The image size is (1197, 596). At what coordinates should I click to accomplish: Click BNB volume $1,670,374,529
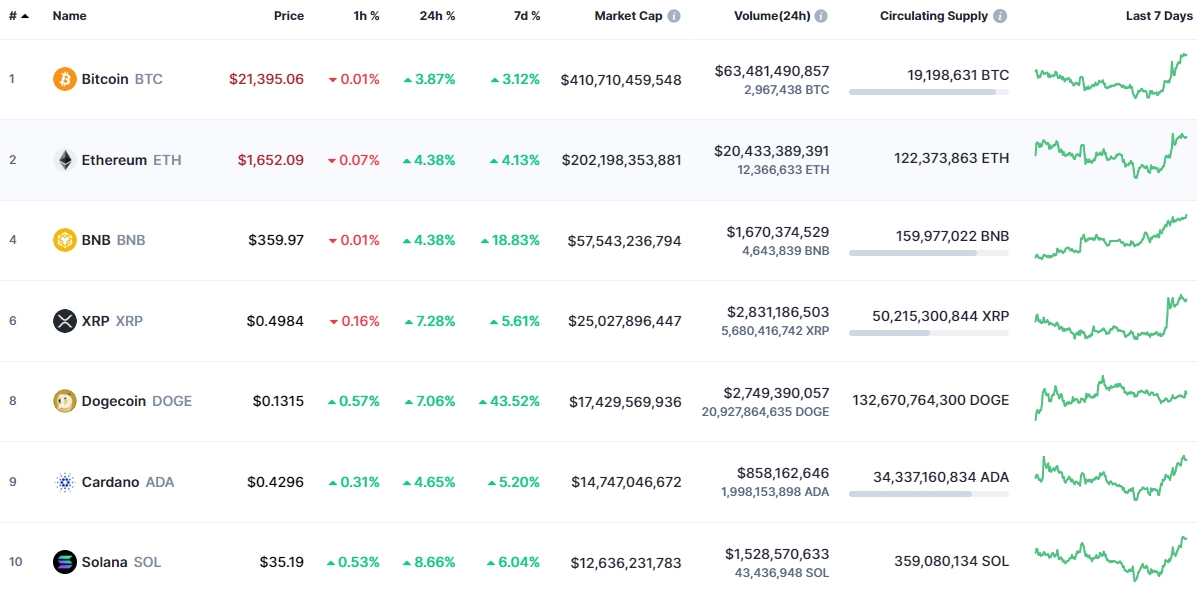778,232
